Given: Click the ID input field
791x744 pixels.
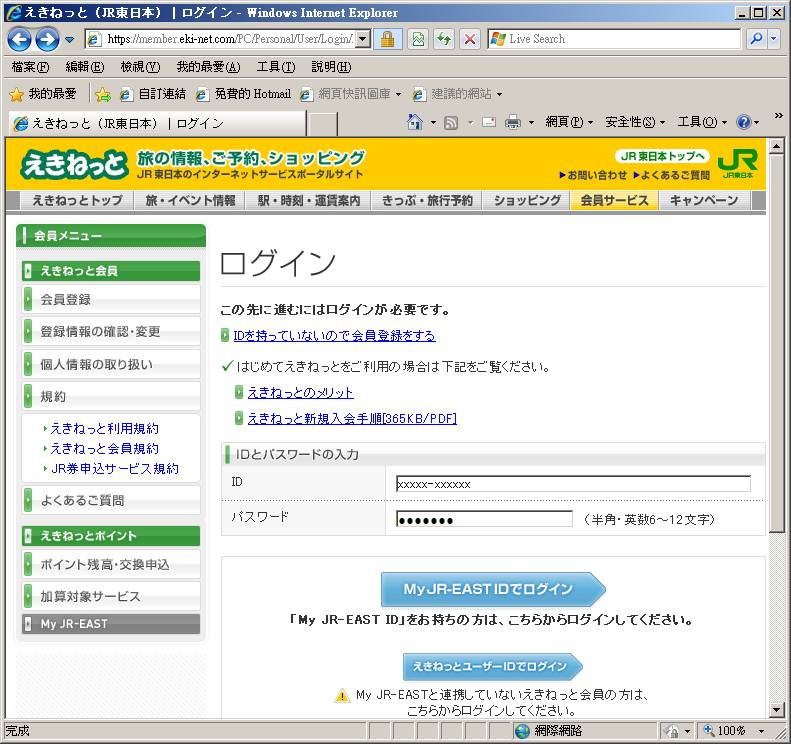Looking at the screenshot, I should [x=574, y=484].
